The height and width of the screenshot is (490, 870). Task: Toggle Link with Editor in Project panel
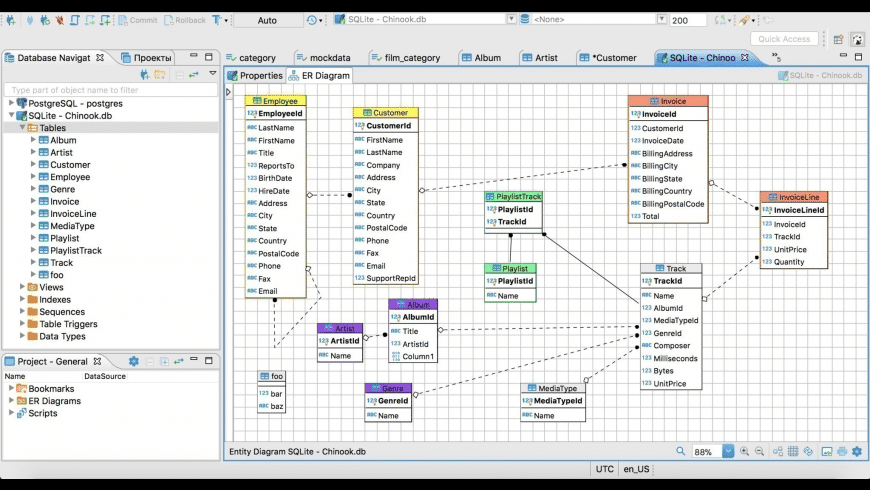[178, 361]
